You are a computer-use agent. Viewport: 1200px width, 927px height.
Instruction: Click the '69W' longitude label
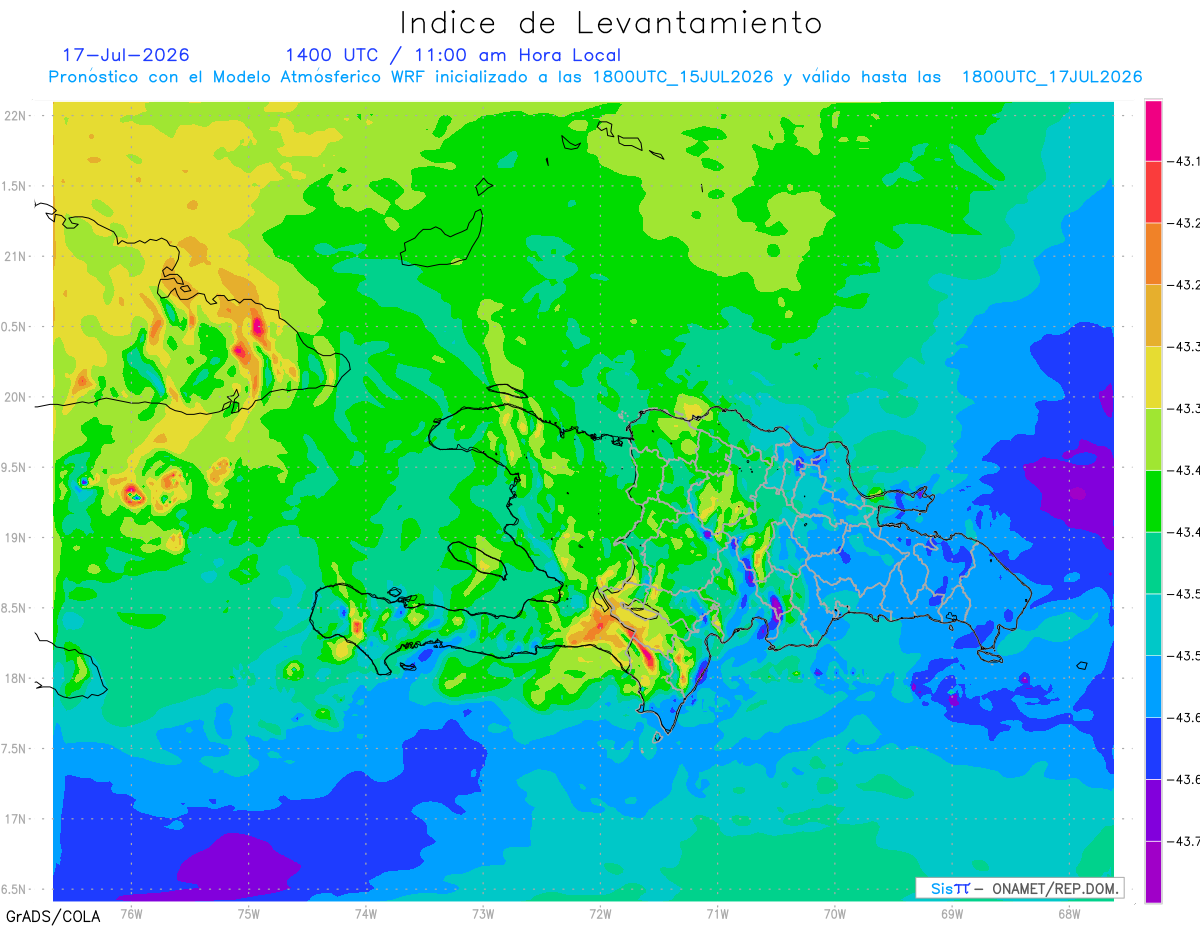[952, 913]
